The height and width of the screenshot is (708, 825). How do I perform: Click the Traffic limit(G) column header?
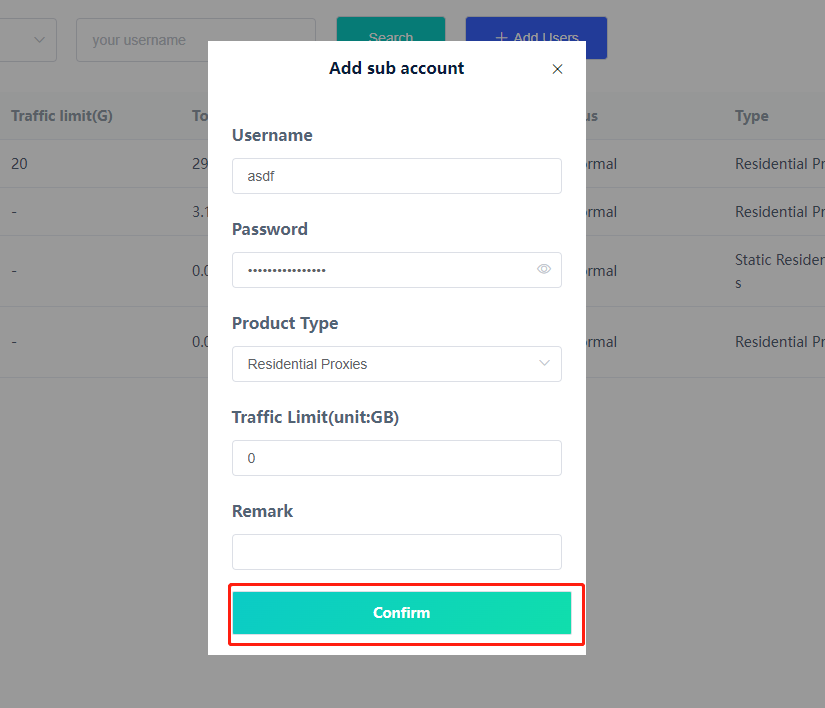click(x=62, y=116)
